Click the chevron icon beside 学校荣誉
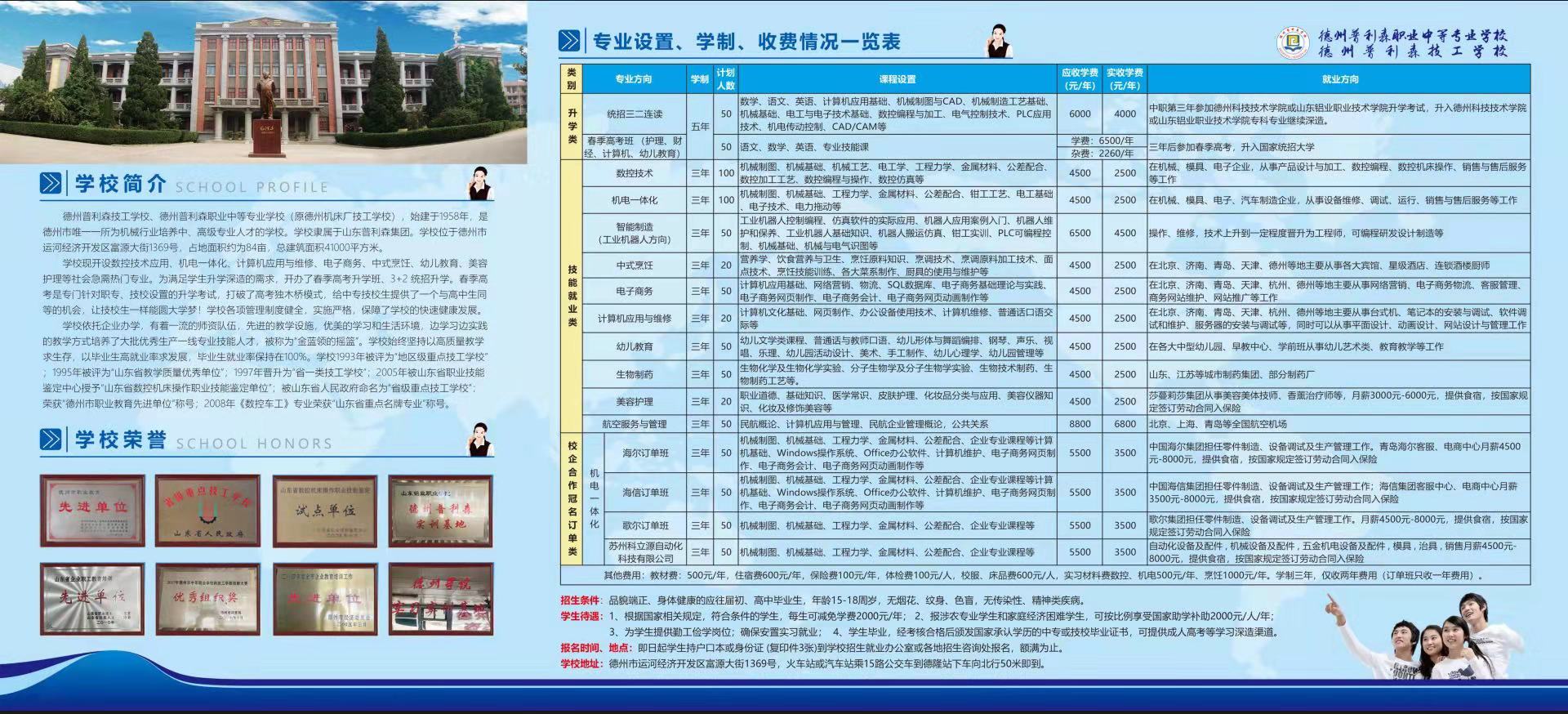 click(51, 440)
